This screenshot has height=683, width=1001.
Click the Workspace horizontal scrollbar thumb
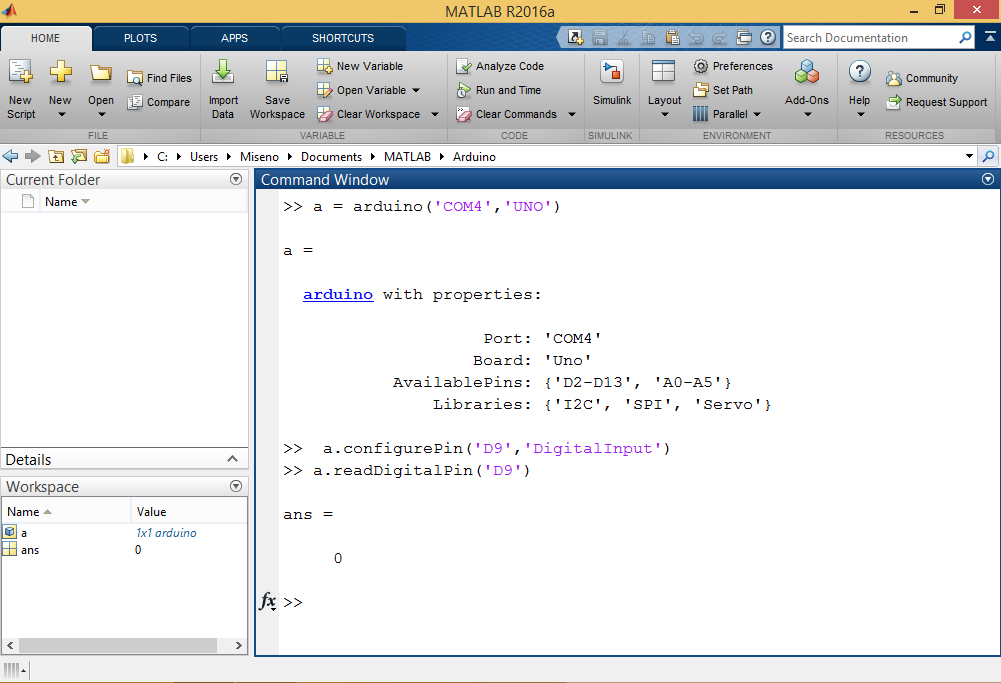click(x=118, y=645)
